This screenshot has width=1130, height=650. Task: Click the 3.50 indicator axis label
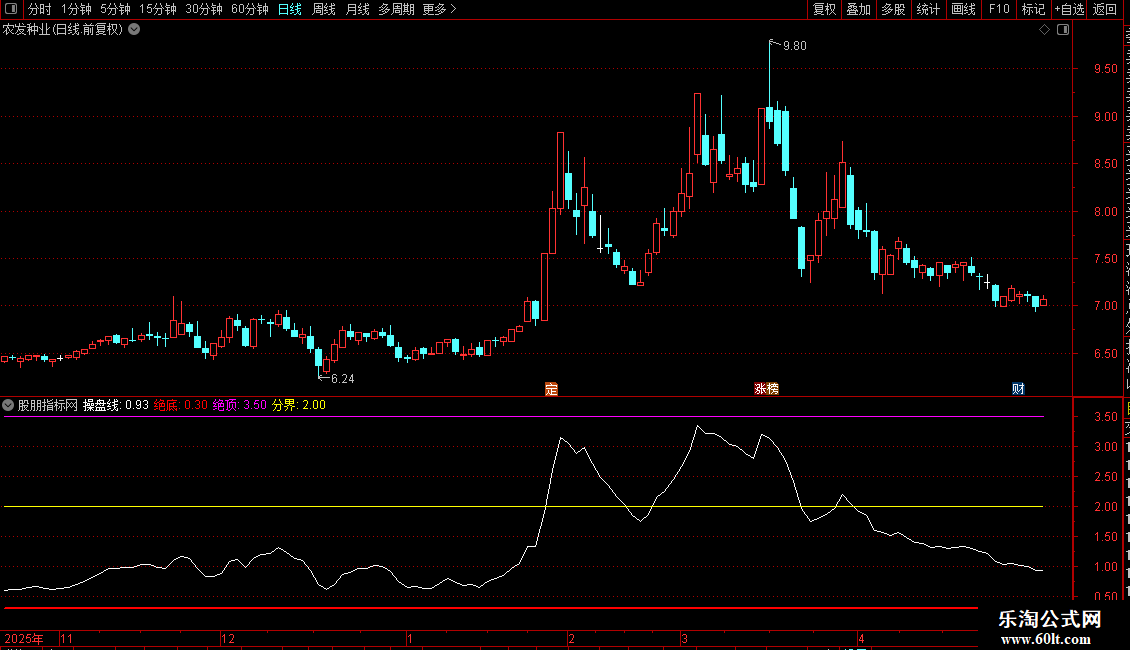click(1105, 417)
